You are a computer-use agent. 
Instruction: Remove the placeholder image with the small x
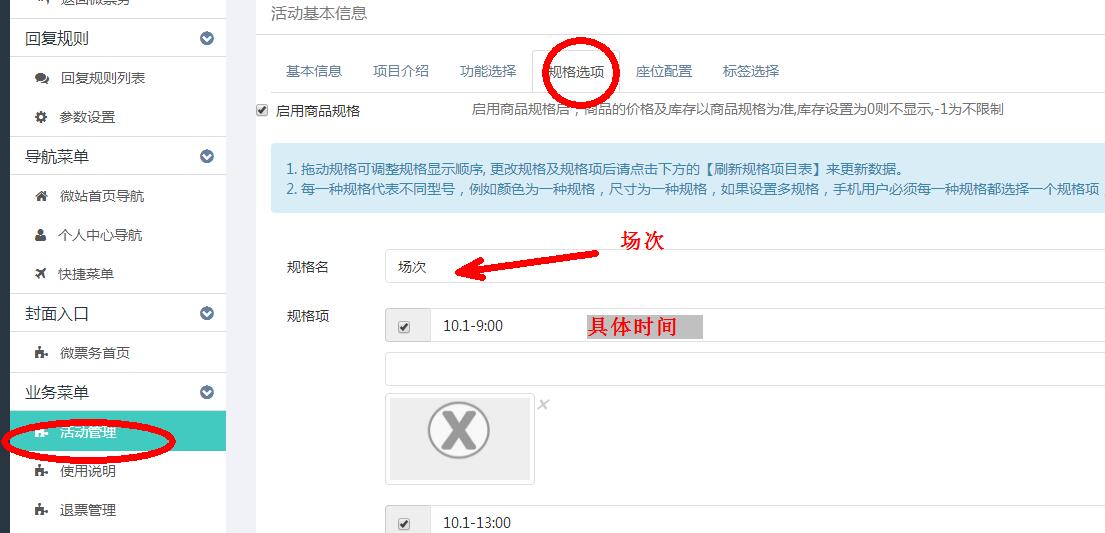coord(543,405)
